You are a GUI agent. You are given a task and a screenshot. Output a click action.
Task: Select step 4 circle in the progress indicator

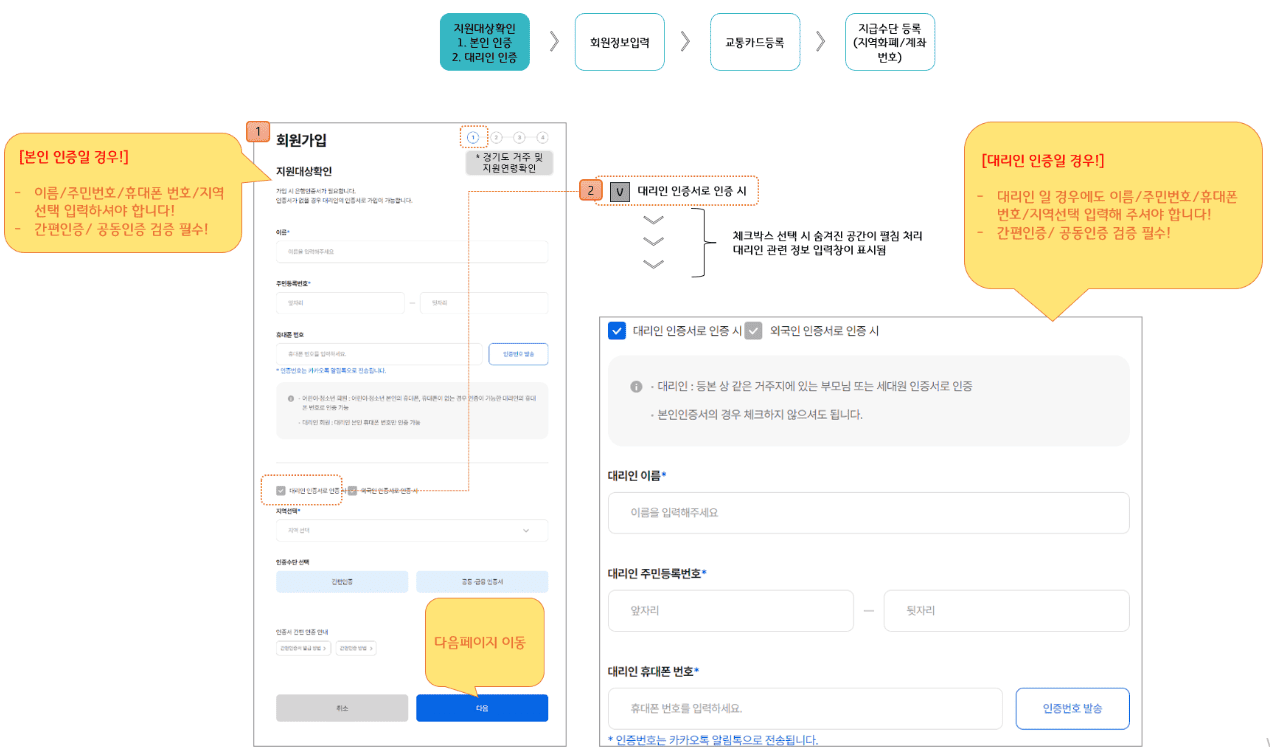543,138
